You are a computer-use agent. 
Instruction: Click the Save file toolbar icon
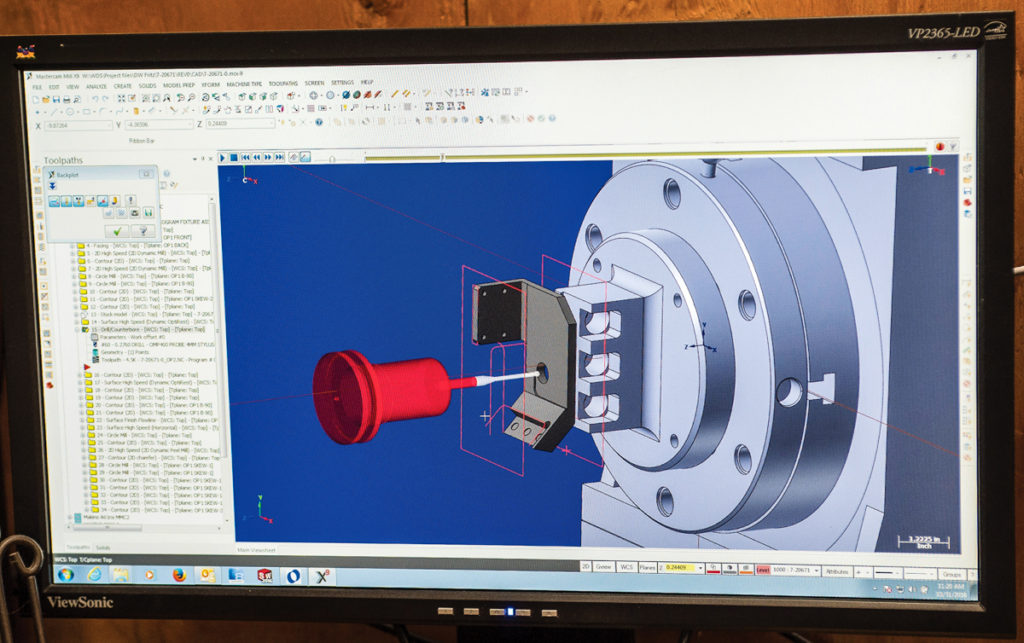coord(58,99)
